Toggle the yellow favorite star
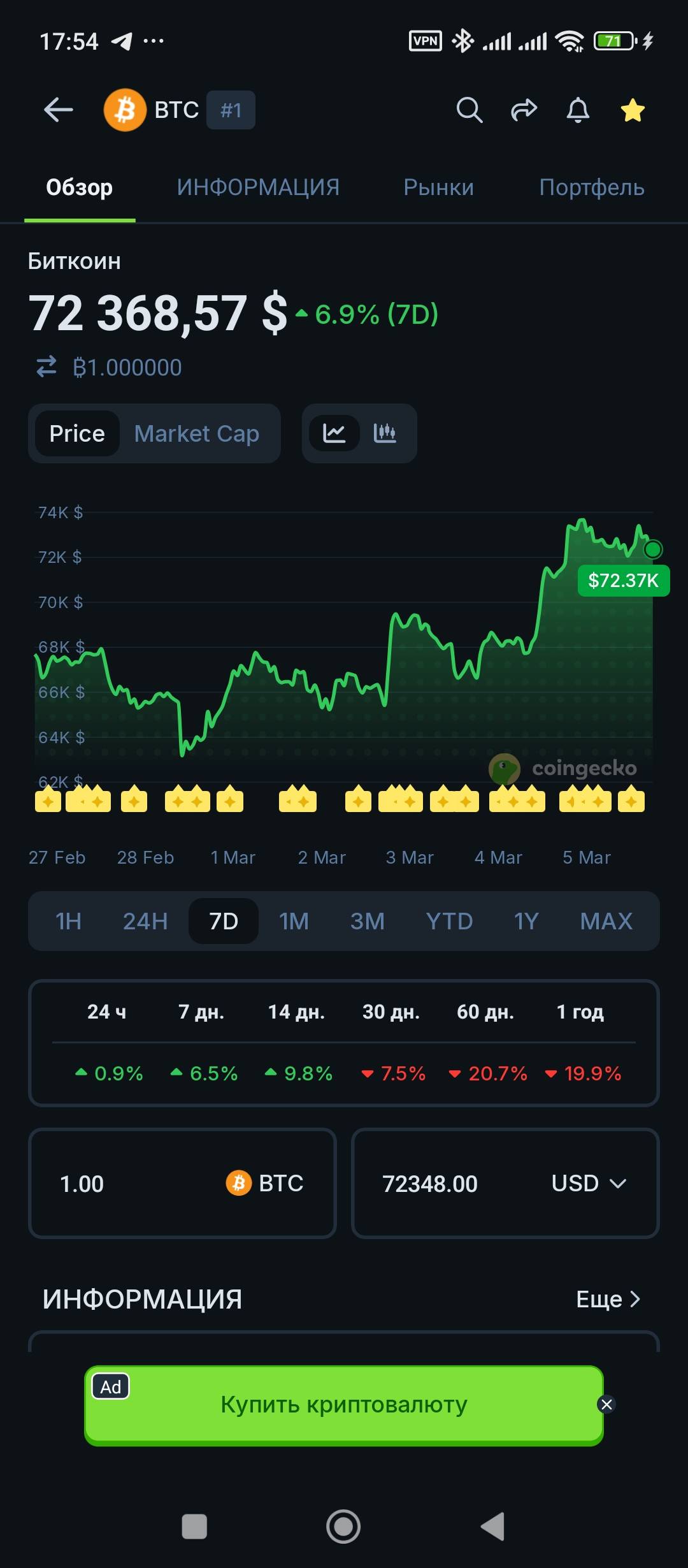 tap(633, 110)
